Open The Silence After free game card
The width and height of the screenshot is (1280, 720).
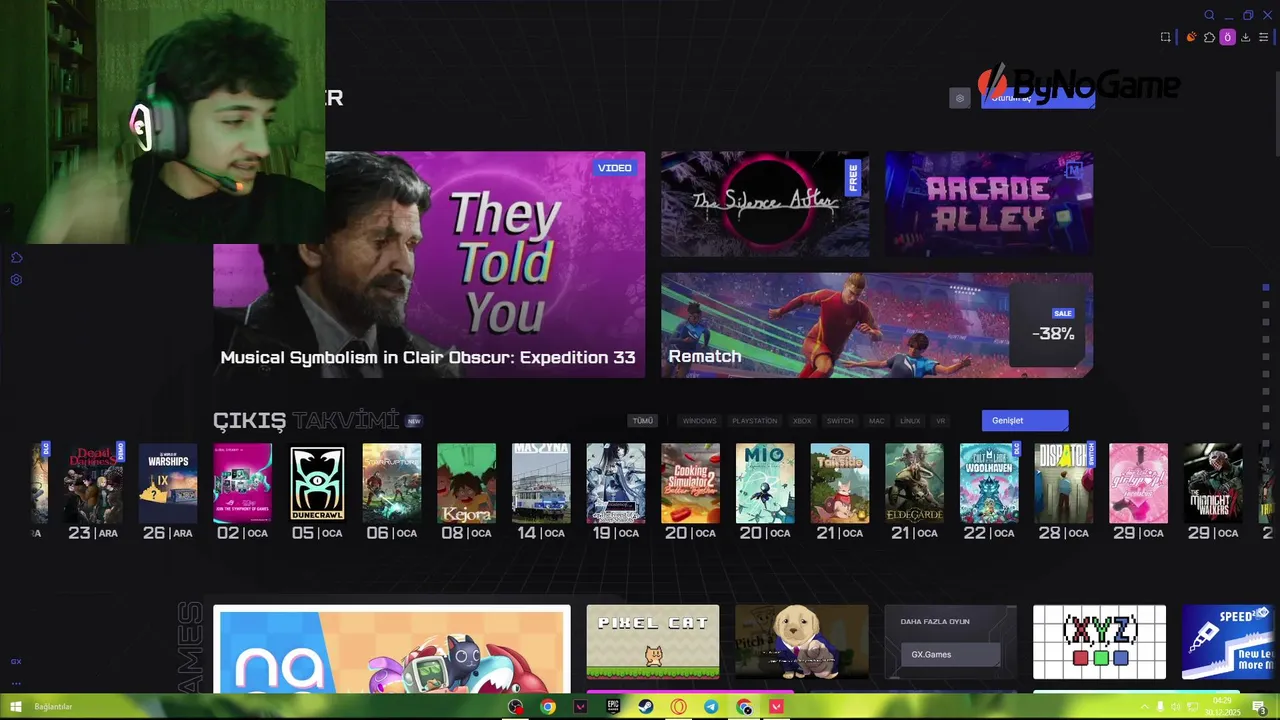tap(765, 204)
